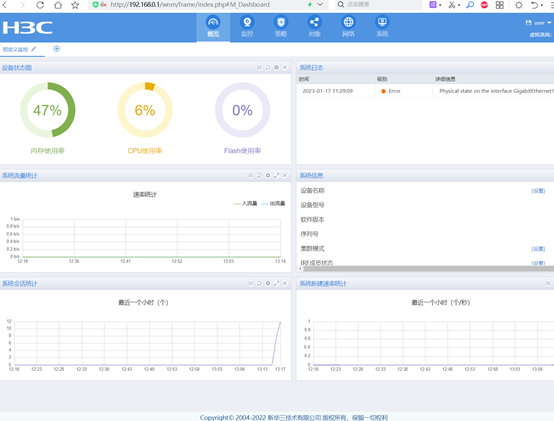The width and height of the screenshot is (554, 421).
Task: Click 设置 link for 集群模式
Action: [x=538, y=249]
